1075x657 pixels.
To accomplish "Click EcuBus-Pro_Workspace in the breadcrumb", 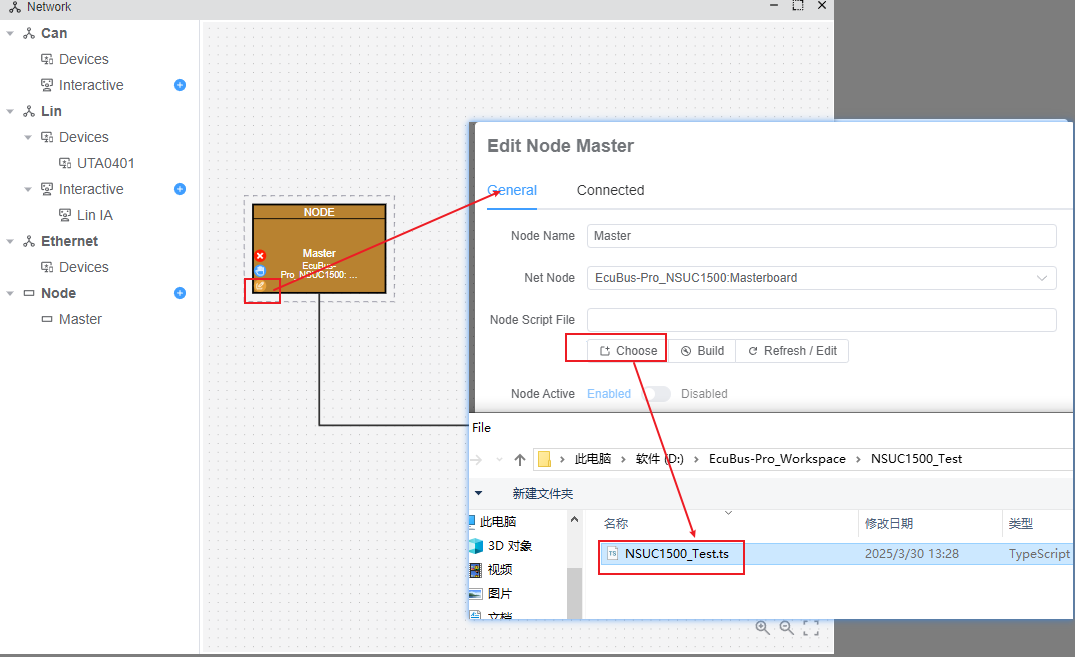I will 777,459.
